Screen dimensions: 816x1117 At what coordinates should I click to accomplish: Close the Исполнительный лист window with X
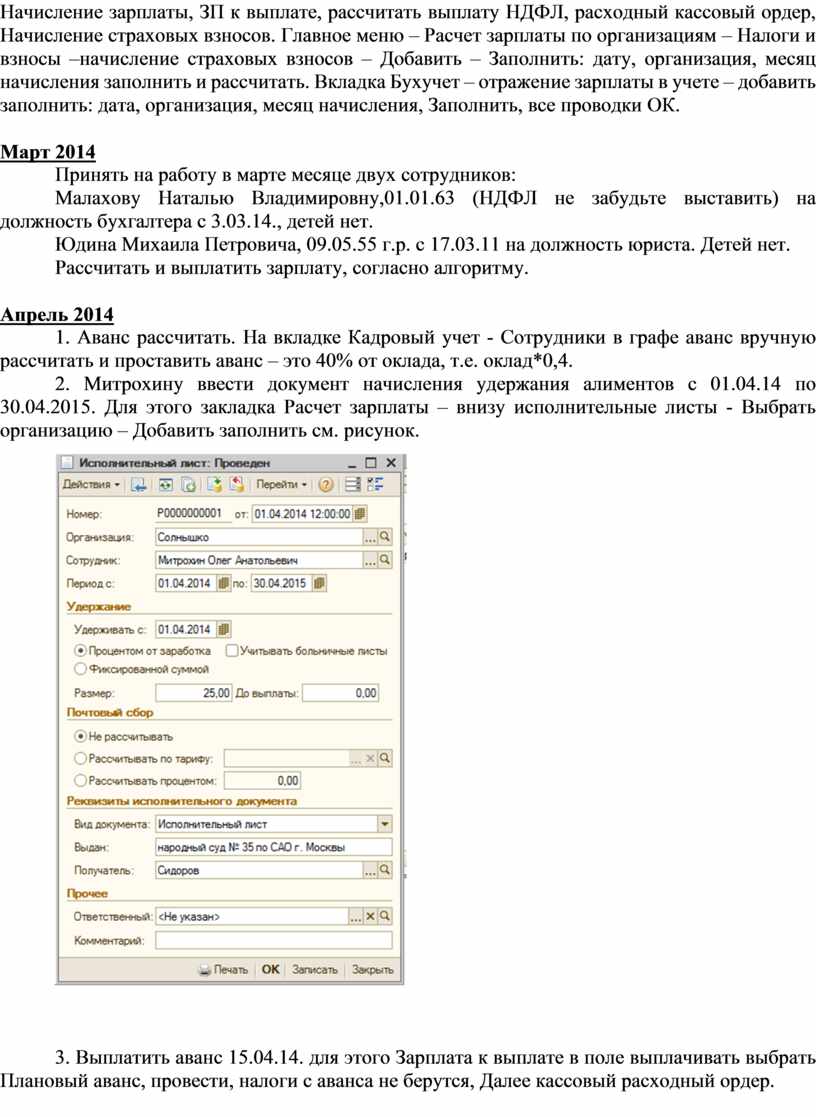pyautogui.click(x=391, y=463)
